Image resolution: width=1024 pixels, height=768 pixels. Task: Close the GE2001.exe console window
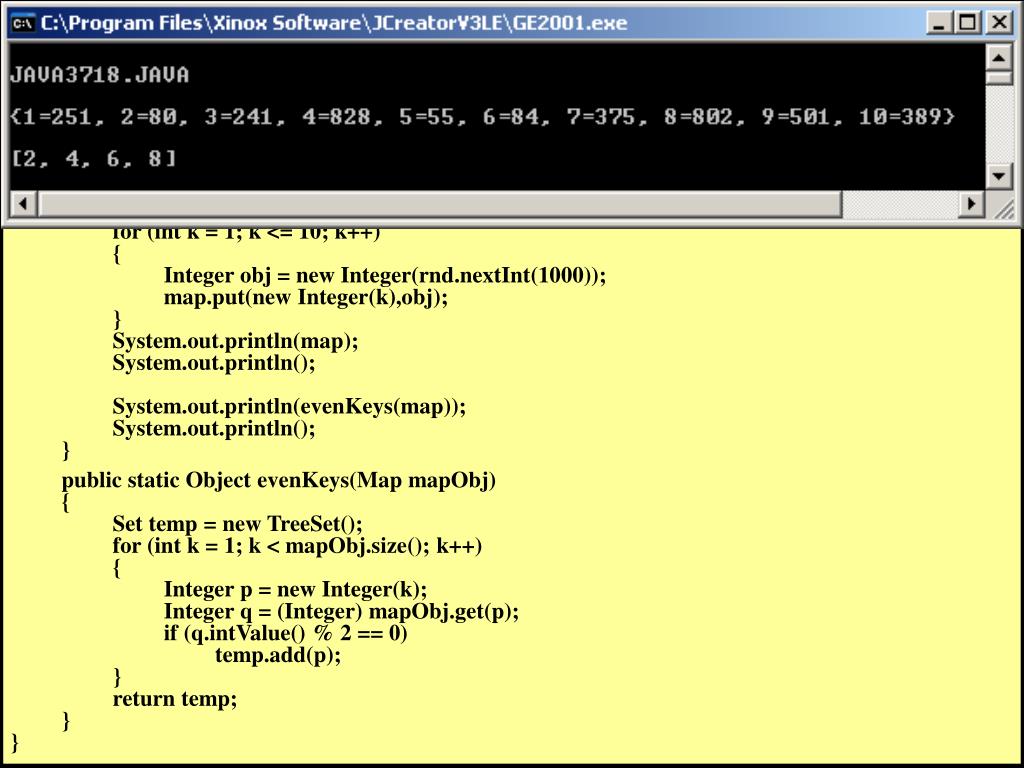click(x=999, y=24)
